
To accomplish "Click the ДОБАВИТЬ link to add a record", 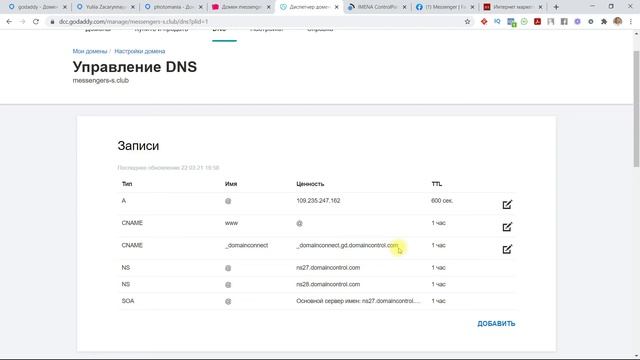I will [x=496, y=323].
